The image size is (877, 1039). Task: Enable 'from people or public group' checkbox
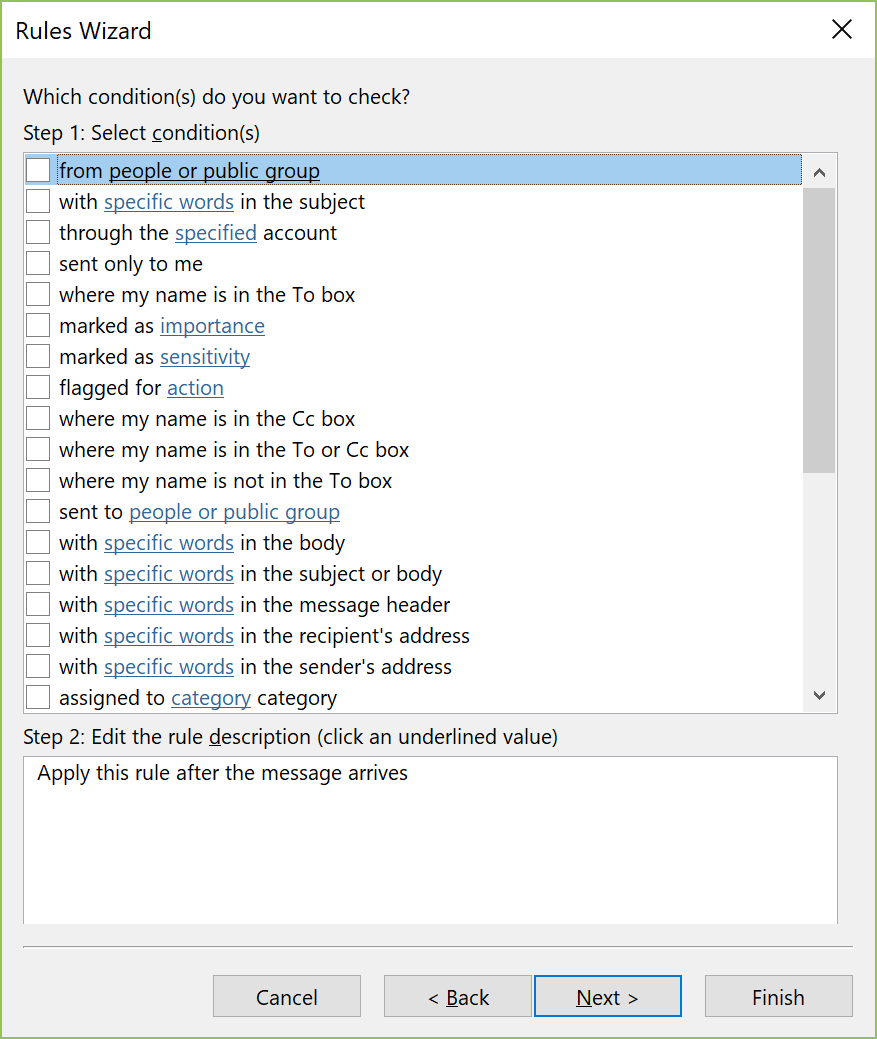(x=38, y=170)
